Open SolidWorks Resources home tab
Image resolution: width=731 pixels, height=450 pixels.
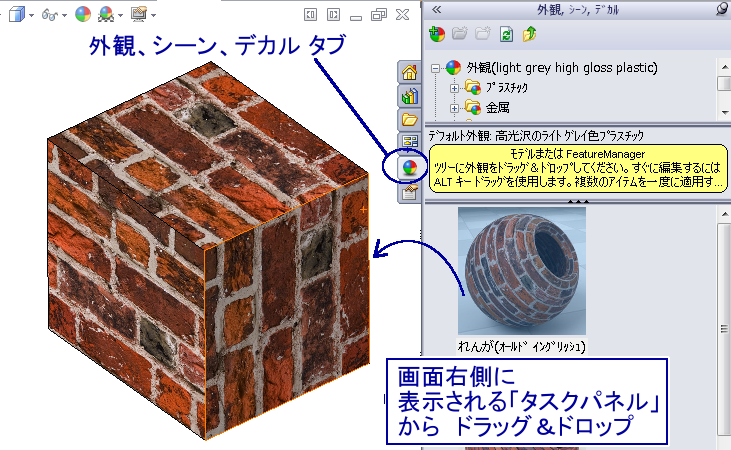(409, 72)
